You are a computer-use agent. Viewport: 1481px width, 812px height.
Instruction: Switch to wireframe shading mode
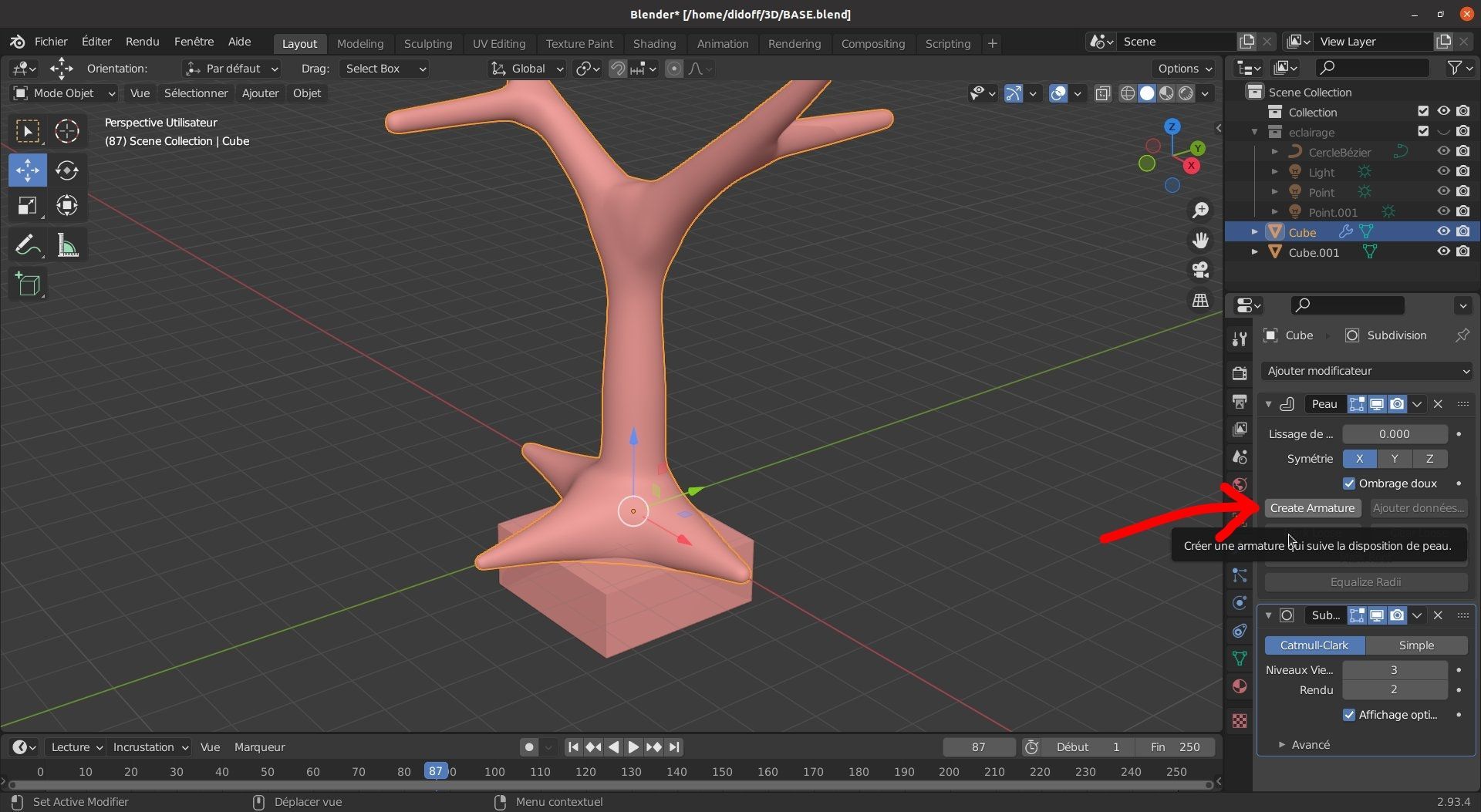pos(1128,93)
